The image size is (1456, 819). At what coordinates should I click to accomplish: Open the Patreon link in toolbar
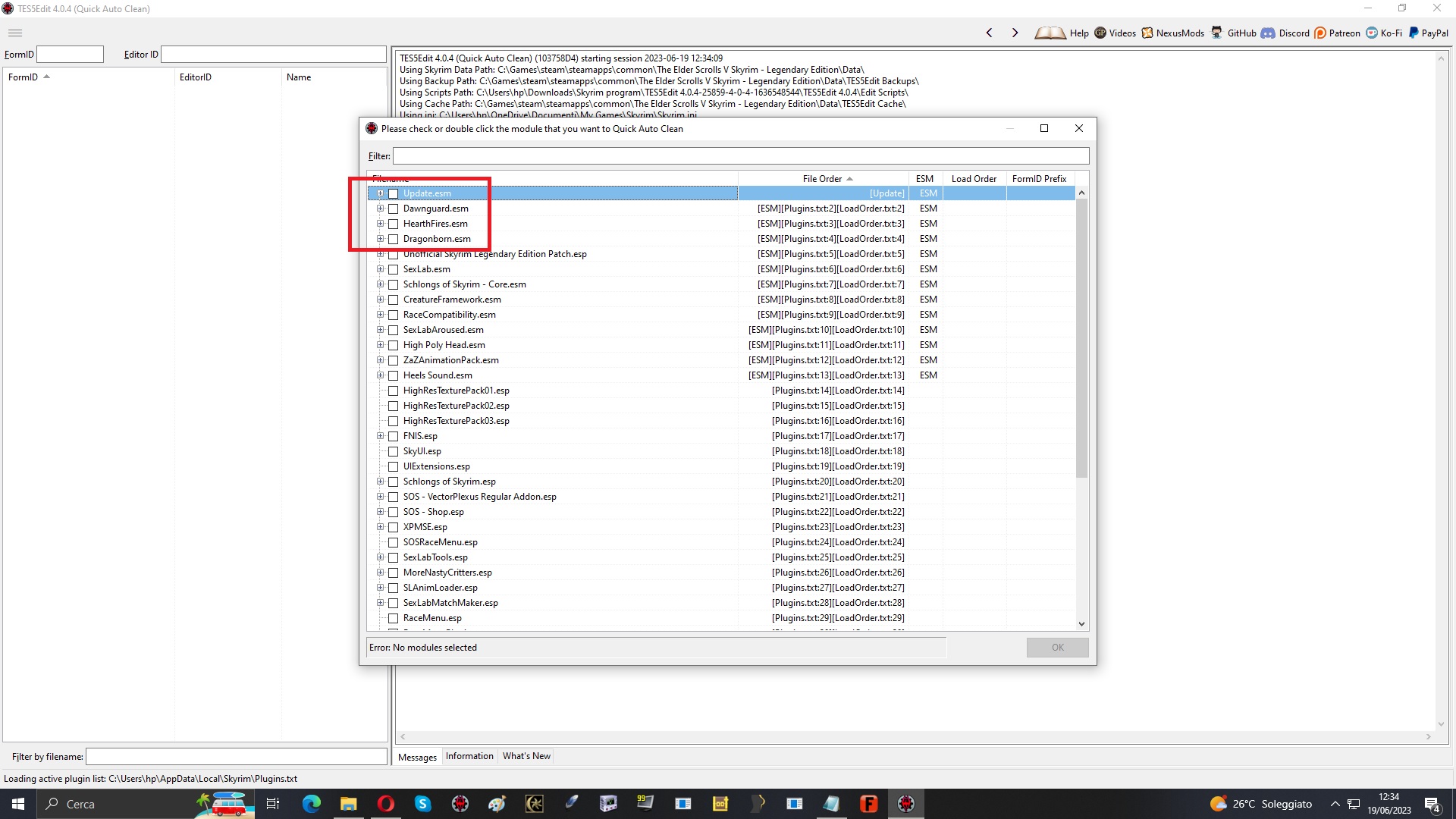1337,33
